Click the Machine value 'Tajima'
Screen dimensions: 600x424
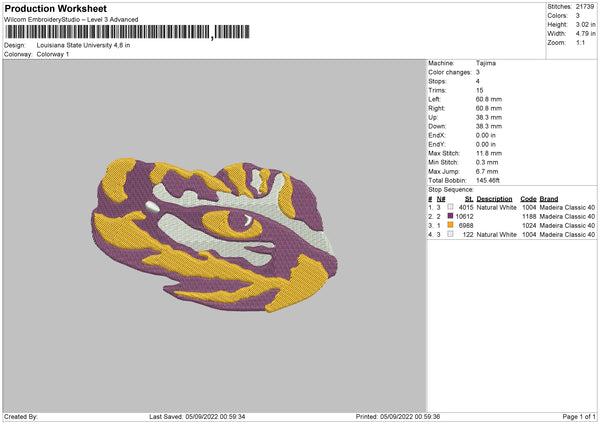point(486,63)
